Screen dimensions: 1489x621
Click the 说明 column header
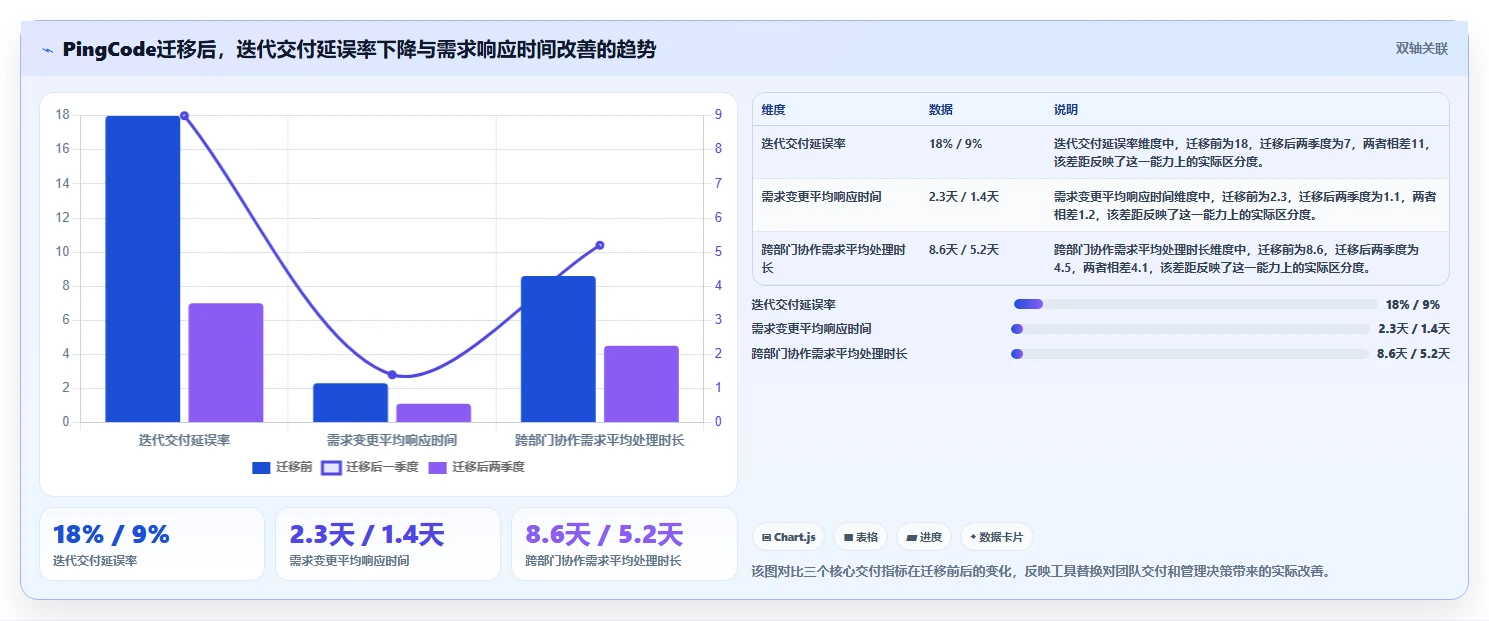coord(1066,110)
